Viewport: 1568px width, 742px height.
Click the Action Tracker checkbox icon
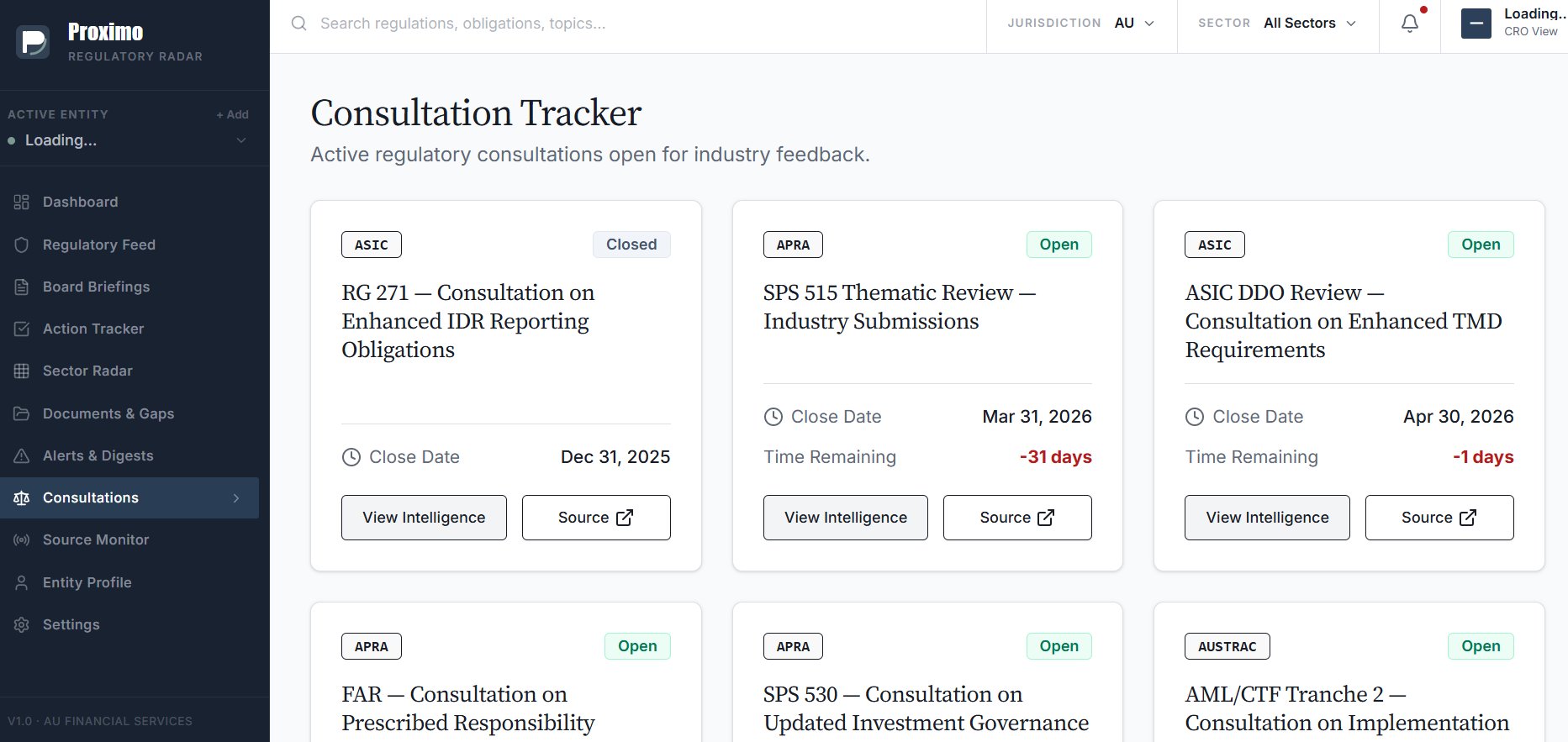tap(22, 329)
